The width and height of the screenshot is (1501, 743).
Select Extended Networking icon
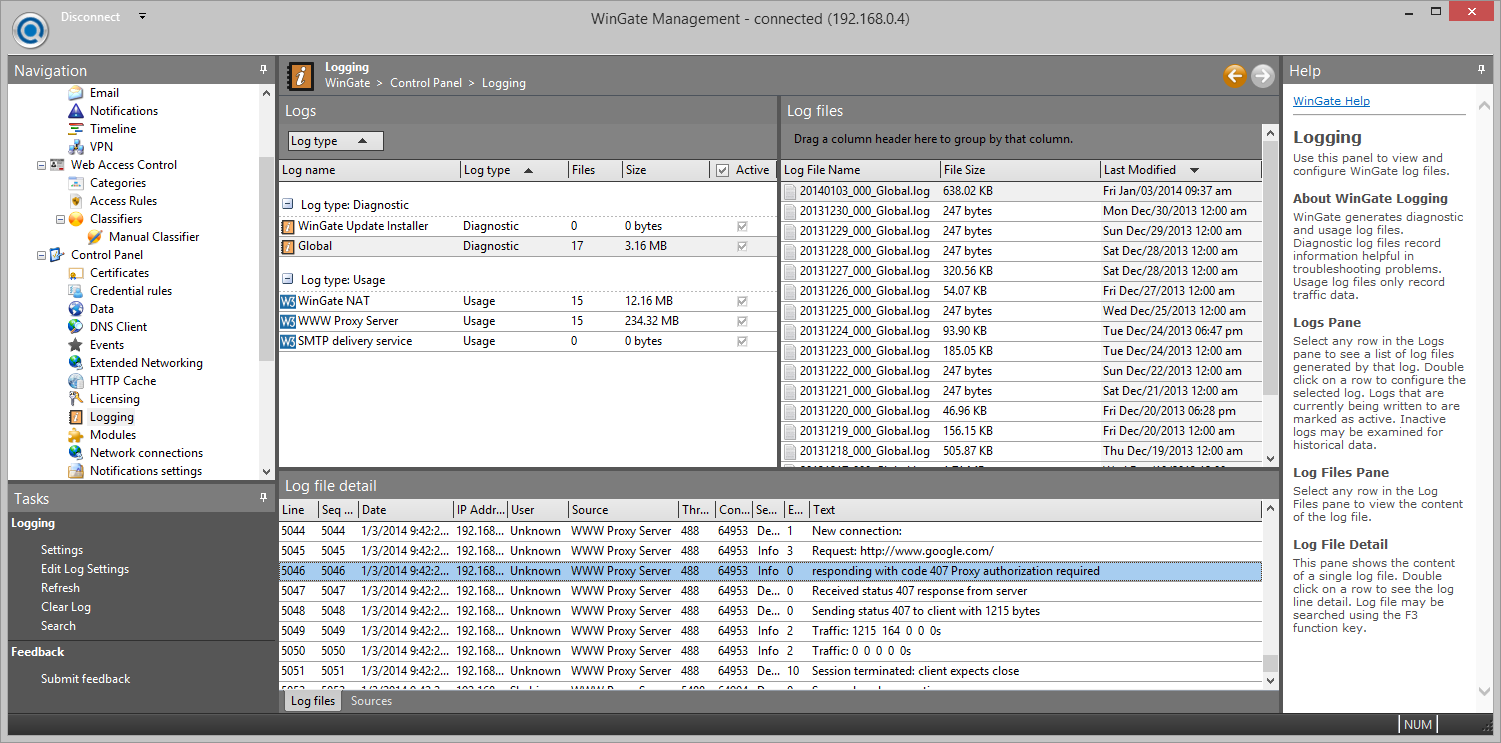76,363
